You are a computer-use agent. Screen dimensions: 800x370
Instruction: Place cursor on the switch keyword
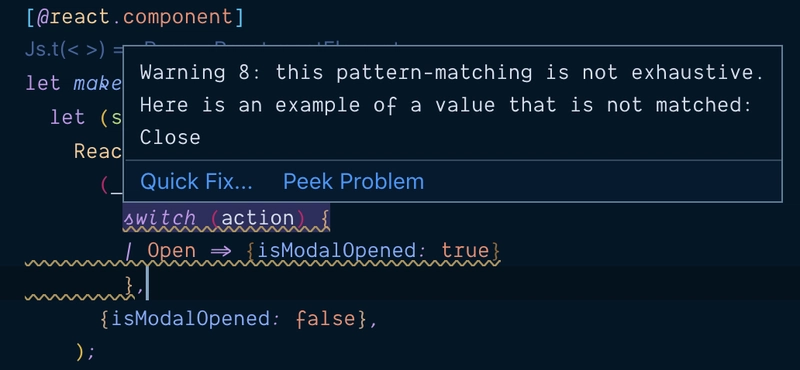click(160, 218)
